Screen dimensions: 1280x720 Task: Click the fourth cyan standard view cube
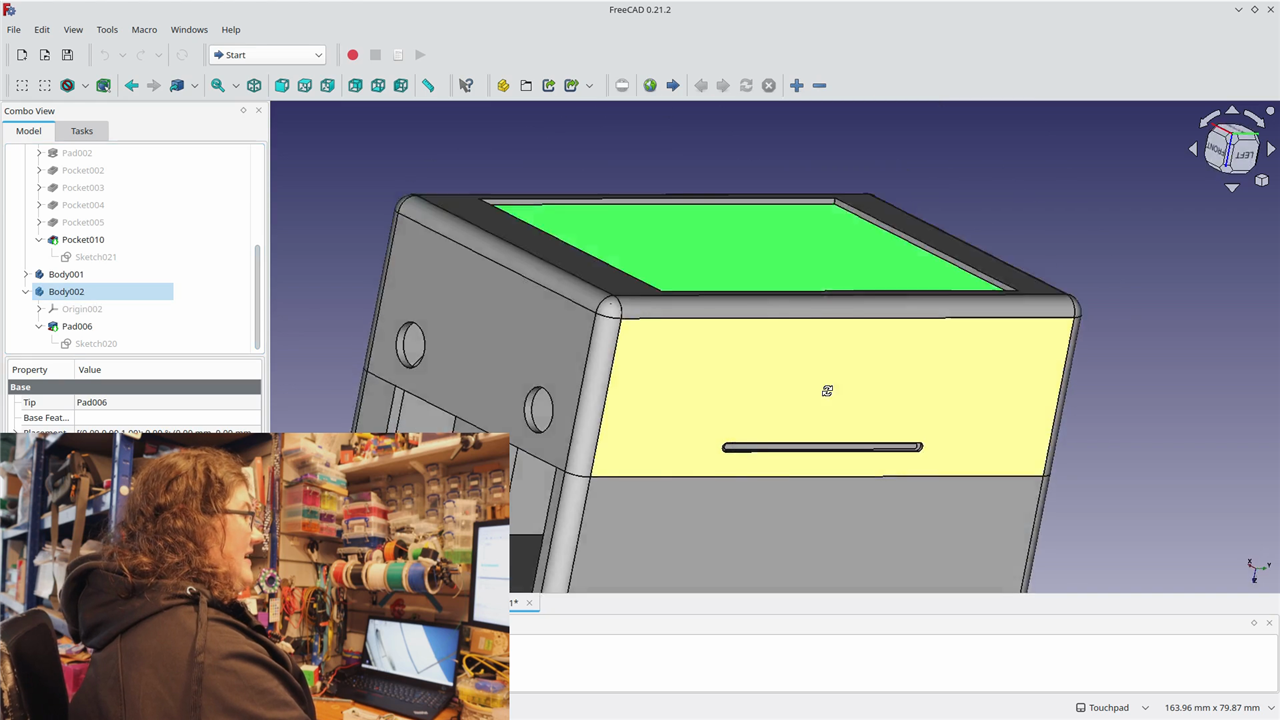coord(355,86)
